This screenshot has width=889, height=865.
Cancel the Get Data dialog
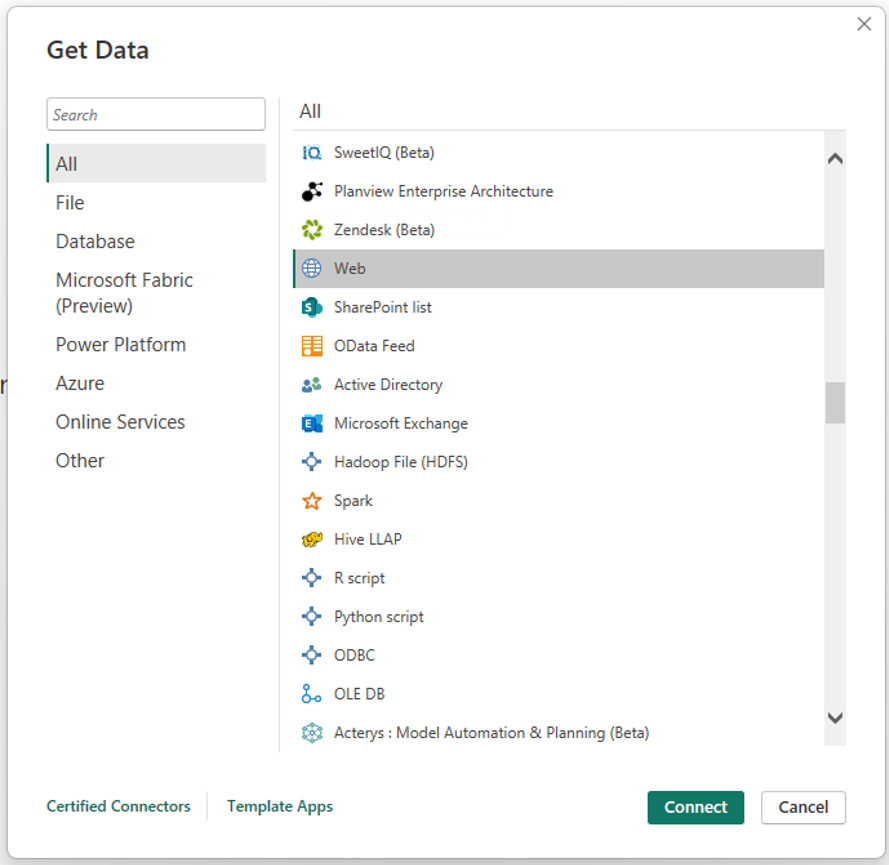(x=803, y=807)
